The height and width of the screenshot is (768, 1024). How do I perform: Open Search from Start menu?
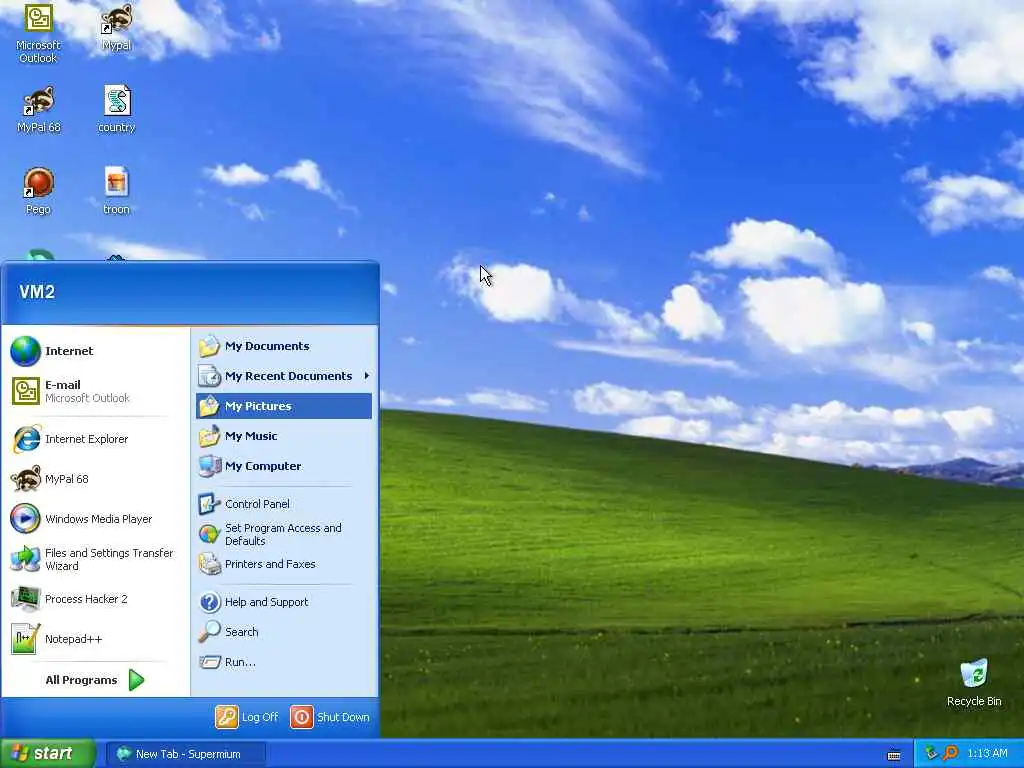tap(283, 632)
